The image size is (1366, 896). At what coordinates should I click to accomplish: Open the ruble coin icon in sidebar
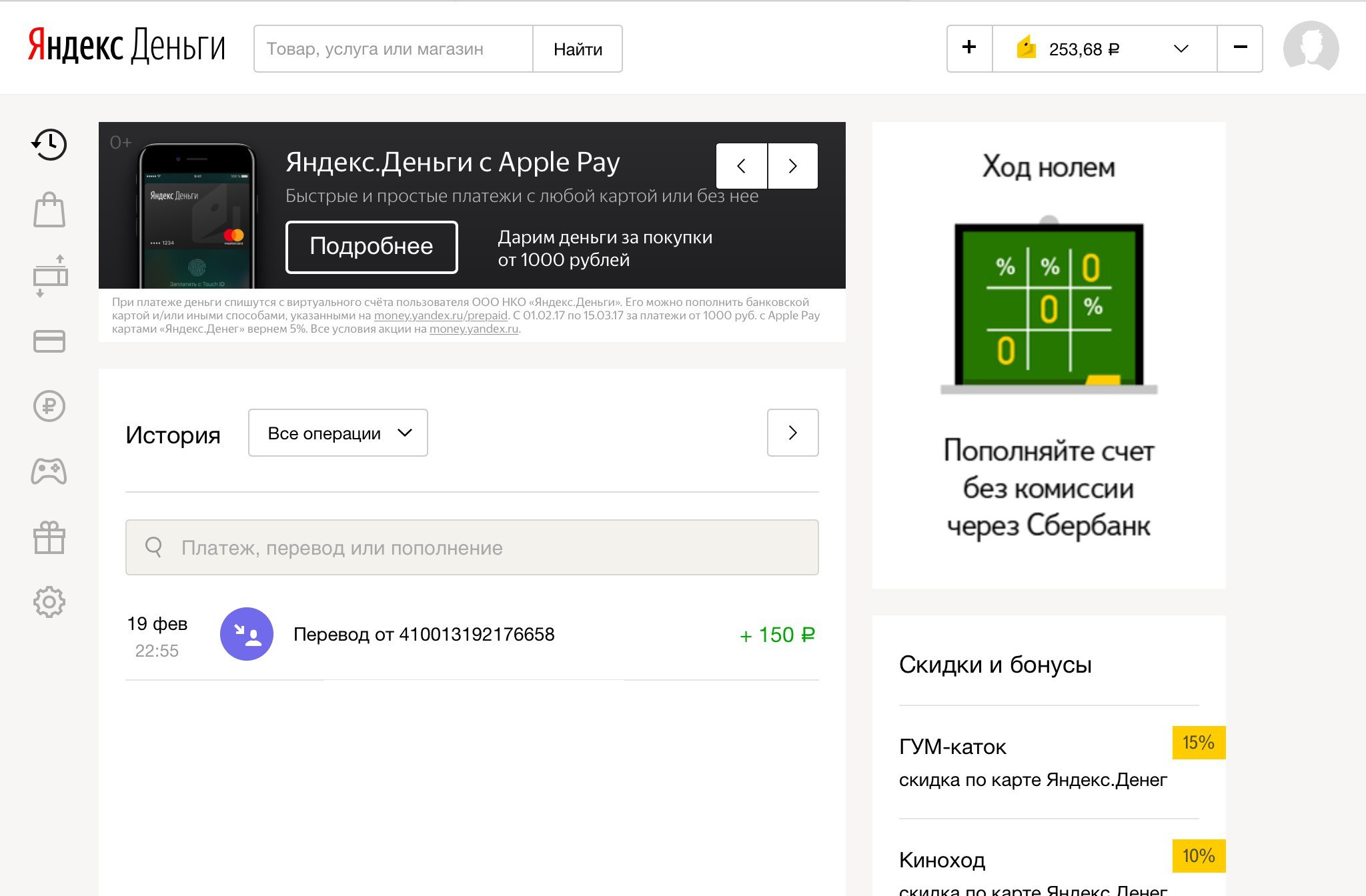click(x=49, y=406)
